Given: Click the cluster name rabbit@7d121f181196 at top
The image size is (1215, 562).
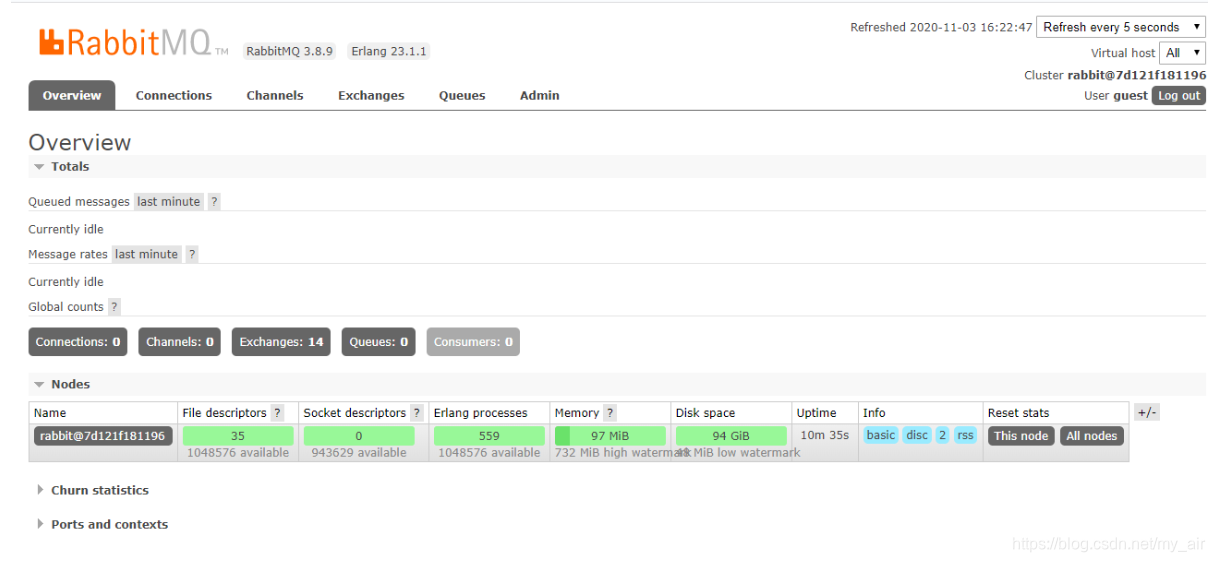Looking at the screenshot, I should 1137,76.
